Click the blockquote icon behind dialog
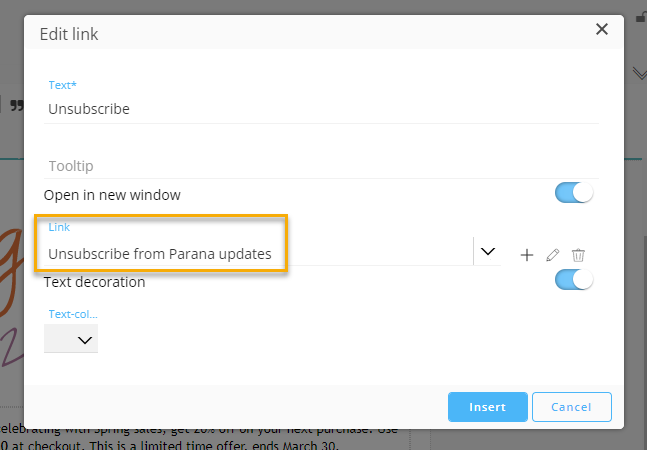 point(16,103)
